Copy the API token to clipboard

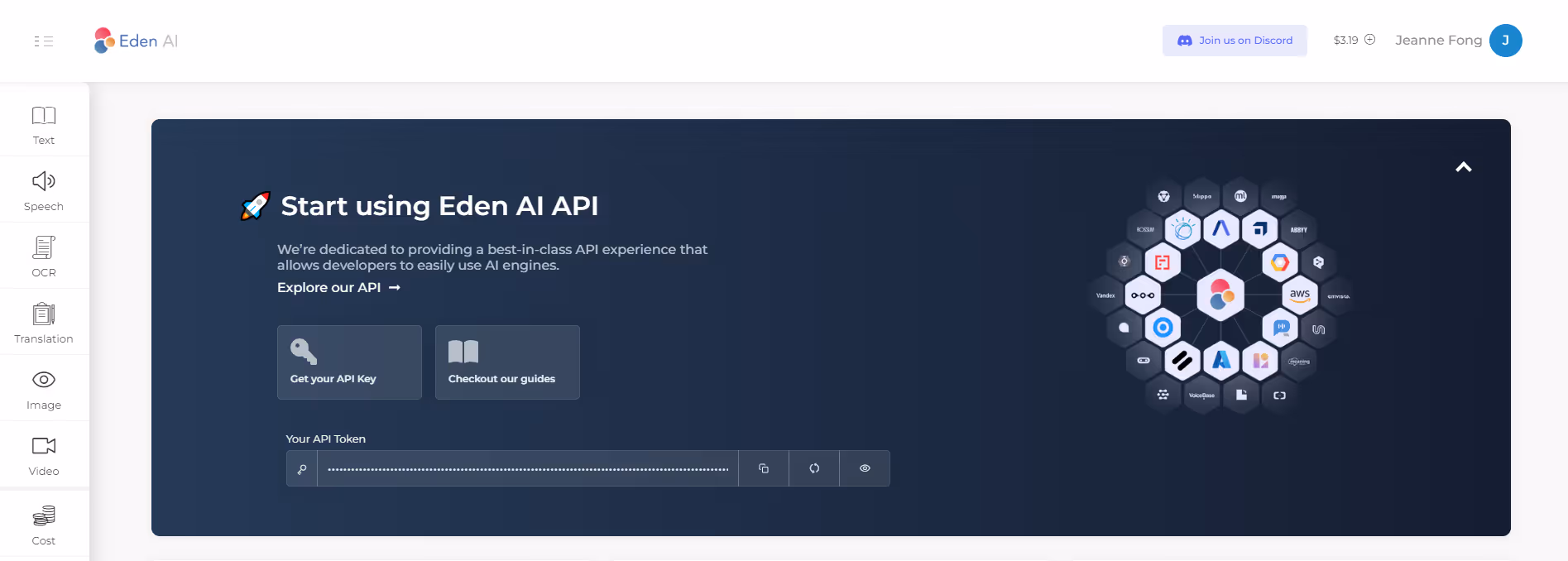click(x=764, y=468)
